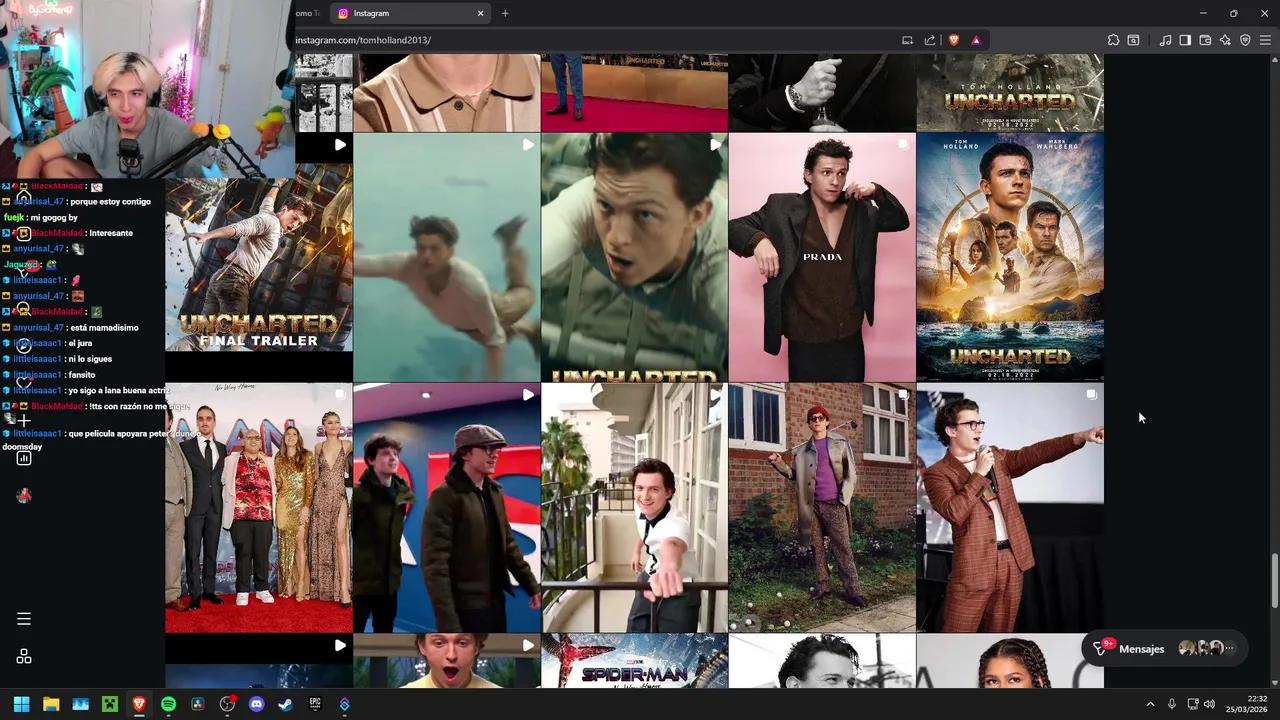The height and width of the screenshot is (720, 1280).
Task: Open the reel of two men in coats
Action: pyautogui.click(x=447, y=508)
